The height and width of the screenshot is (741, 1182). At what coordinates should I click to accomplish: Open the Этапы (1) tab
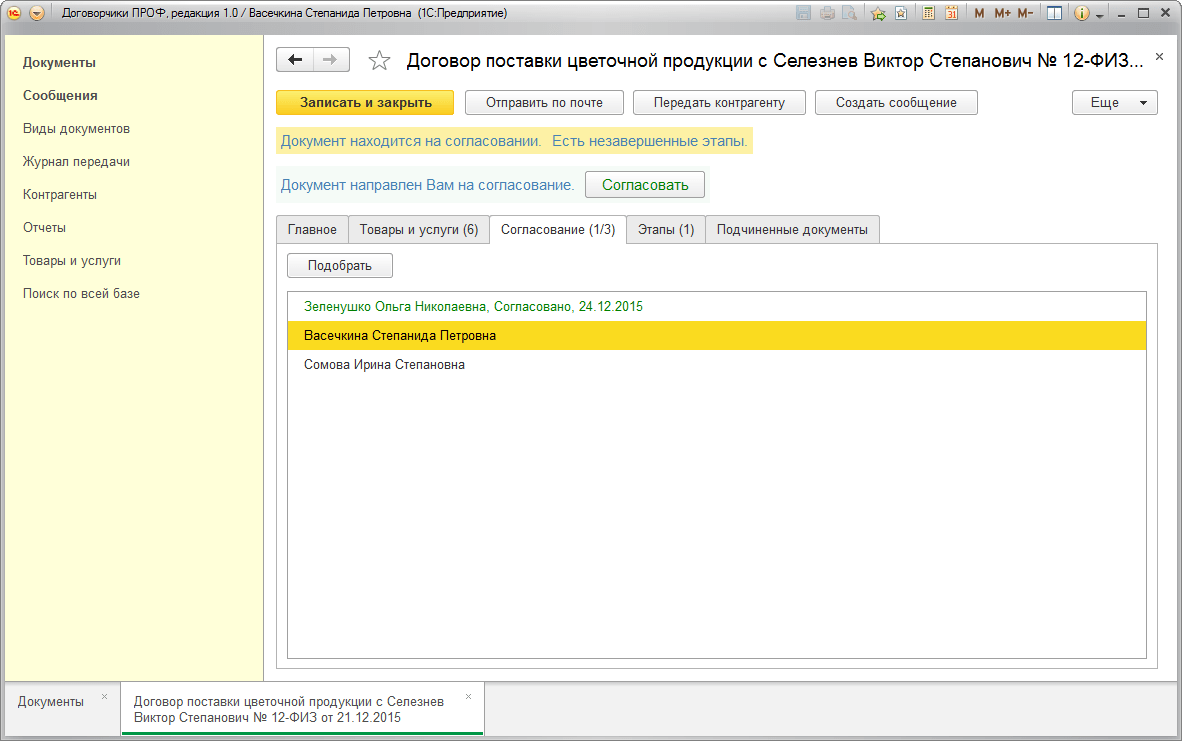(665, 229)
